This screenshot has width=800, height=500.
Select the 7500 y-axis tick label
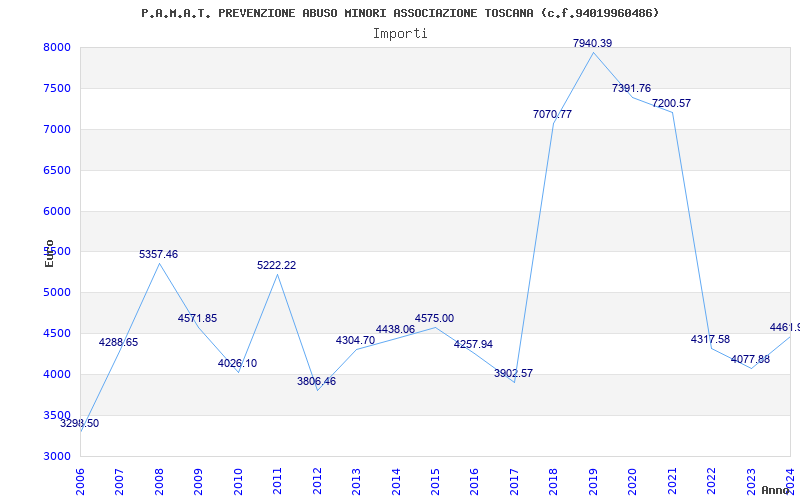(x=57, y=88)
